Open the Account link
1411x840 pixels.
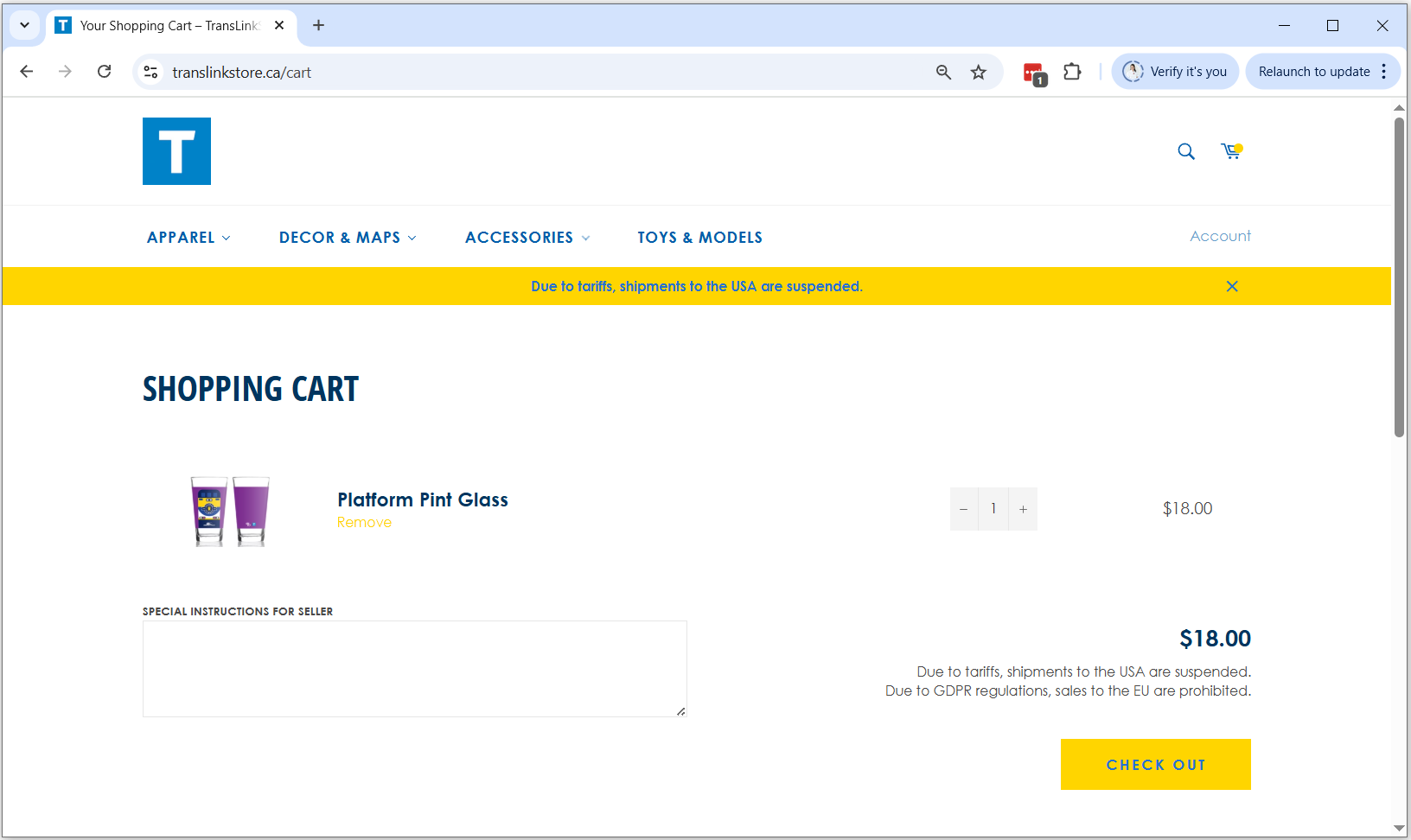(x=1220, y=236)
